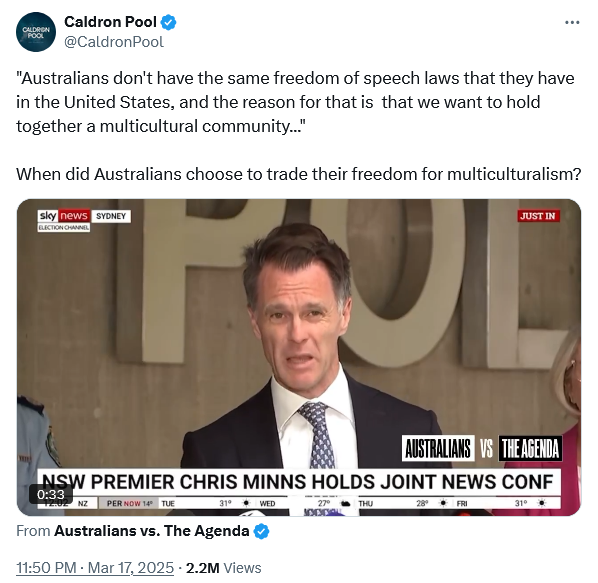The image size is (598, 583).
Task: Click the weather forecast ticker strip
Action: click(299, 503)
